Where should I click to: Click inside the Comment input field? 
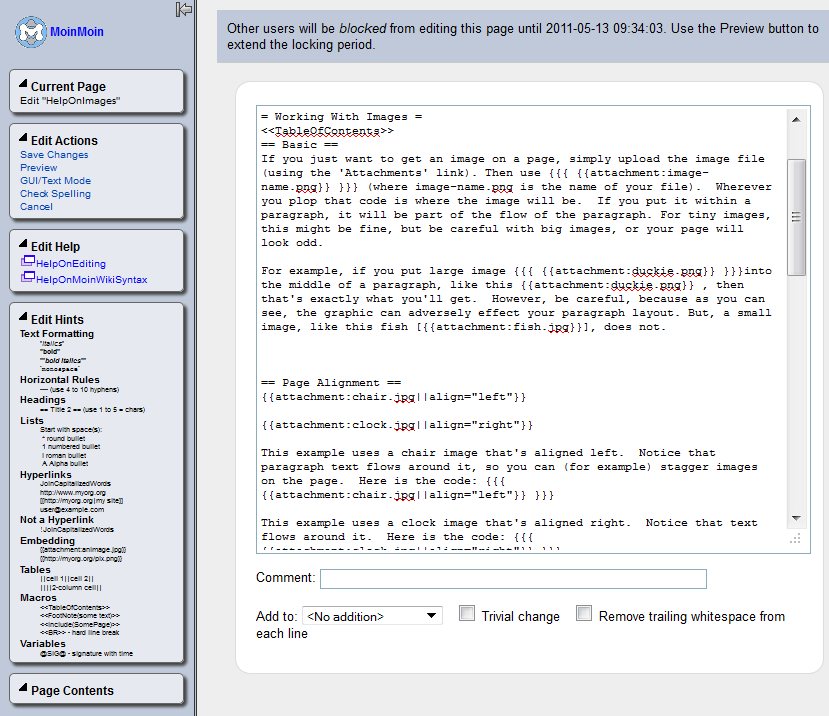(x=513, y=579)
